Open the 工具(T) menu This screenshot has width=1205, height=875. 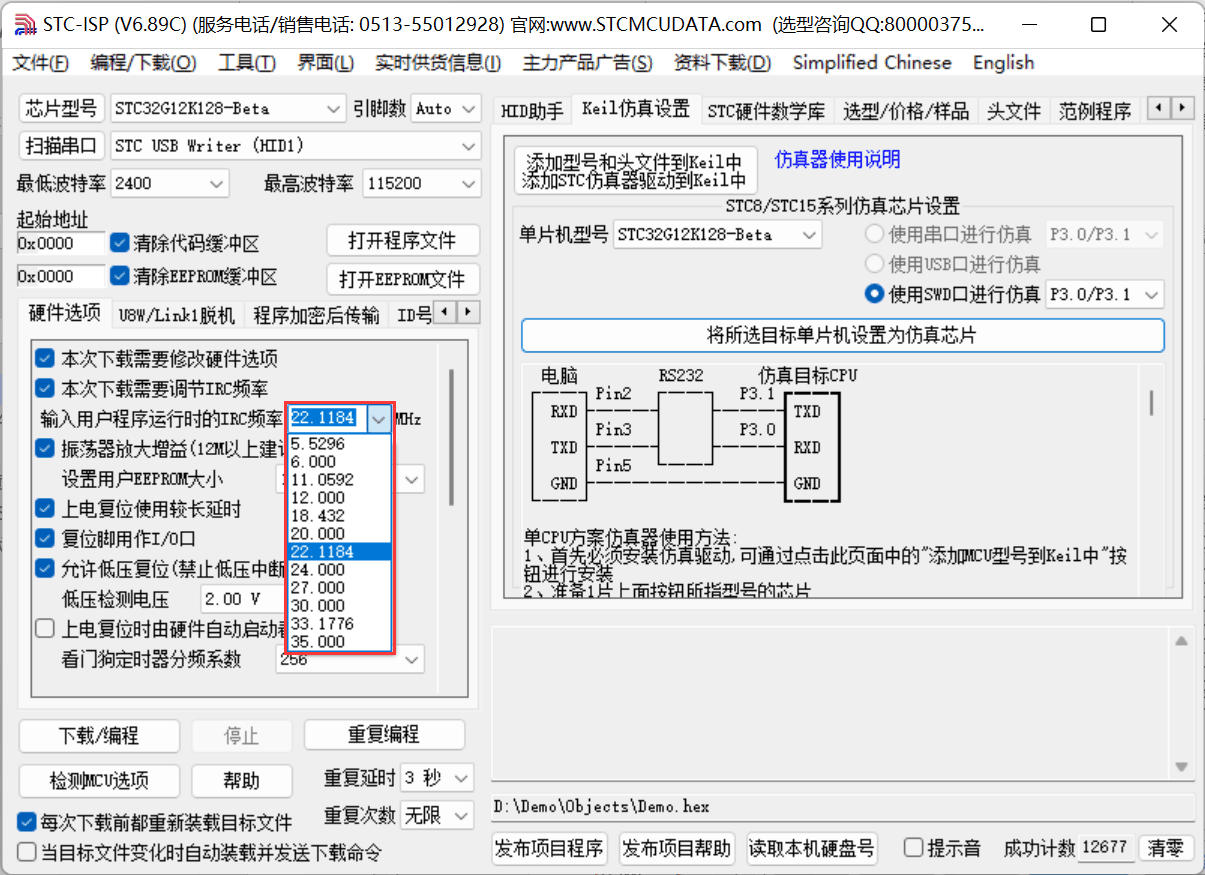tap(247, 63)
